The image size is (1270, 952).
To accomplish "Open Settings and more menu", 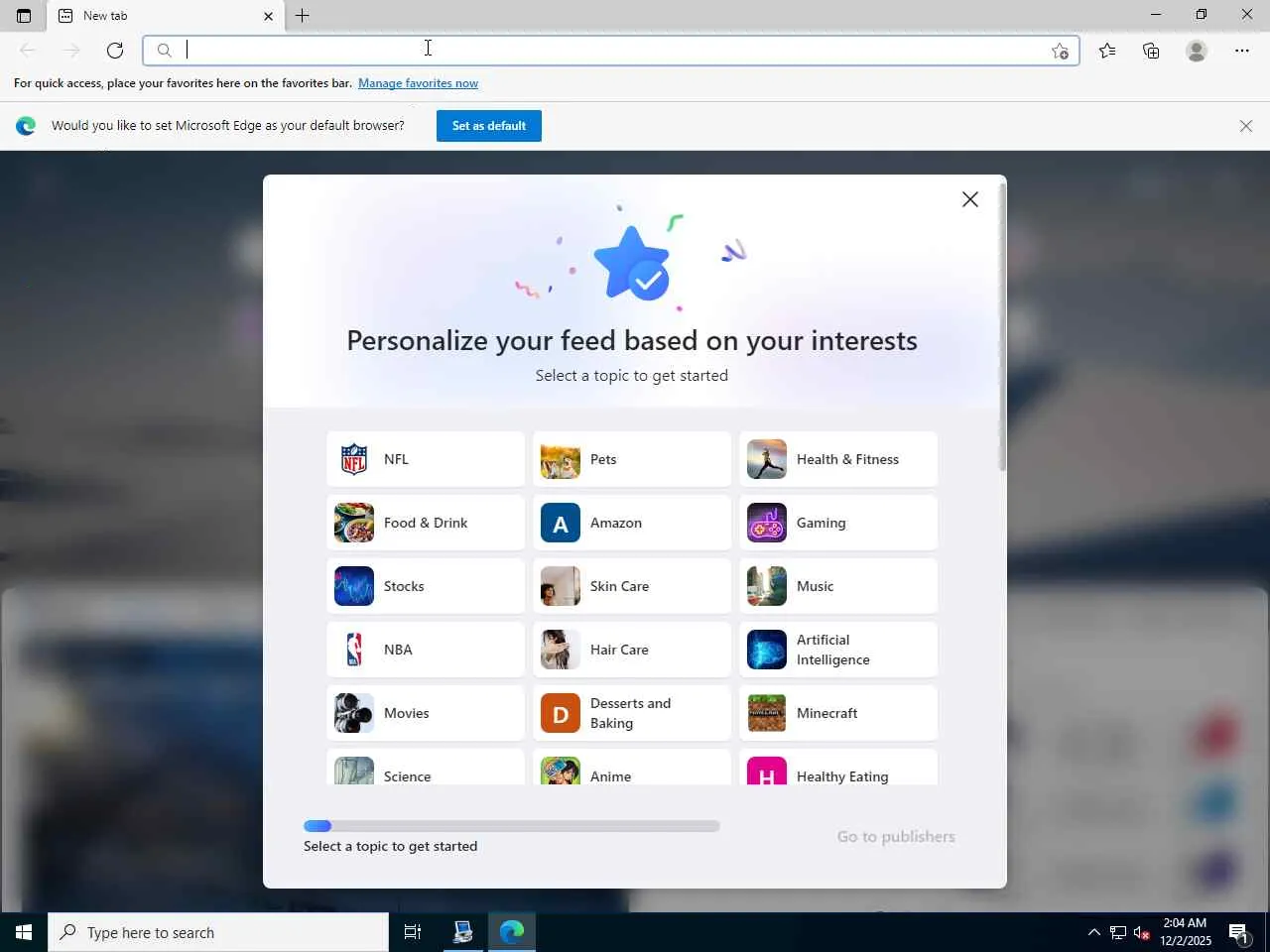I will coord(1242,51).
